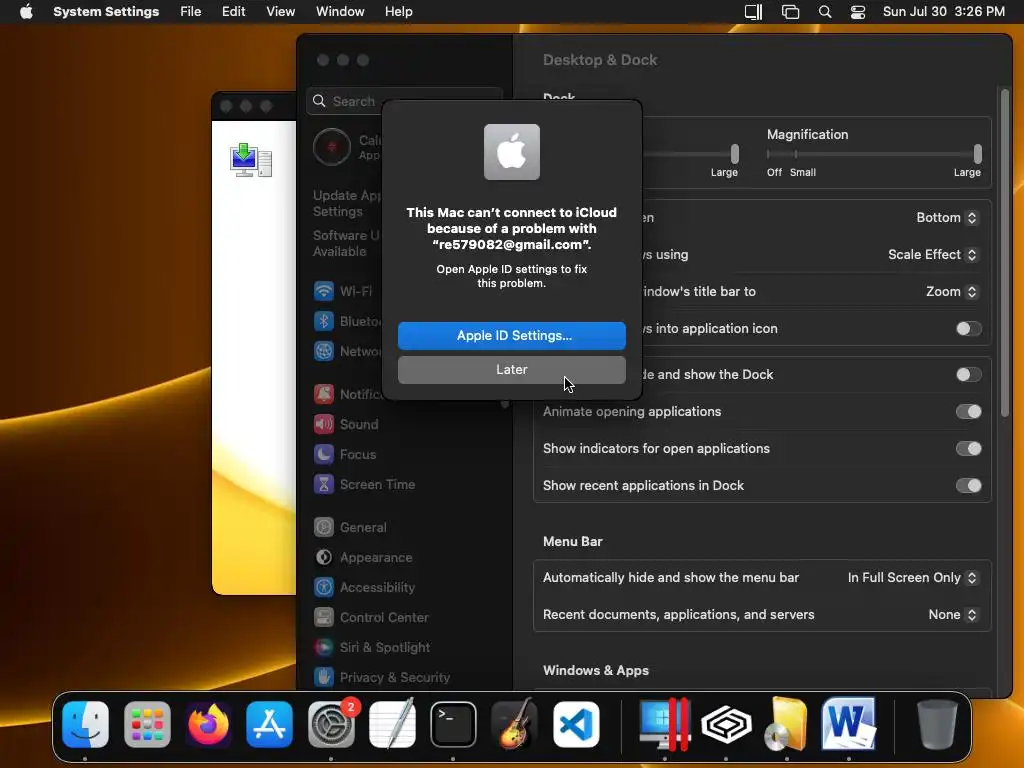Open Spotlight search in menu bar
The width and height of the screenshot is (1024, 768).
[x=825, y=12]
